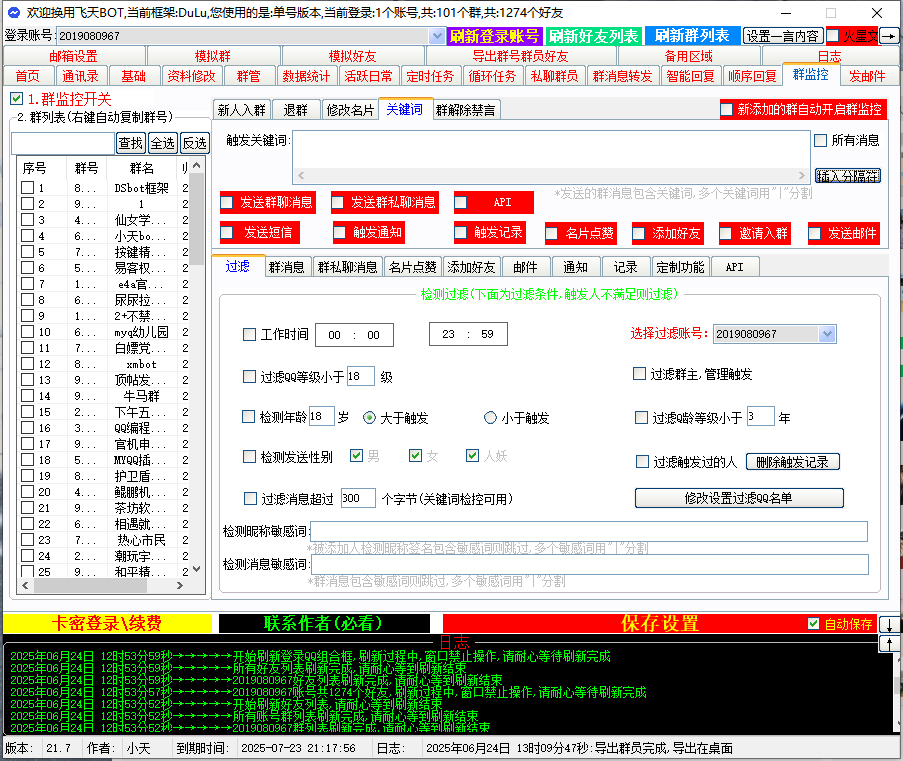Tick 检测发送性别 checkbox

point(249,457)
